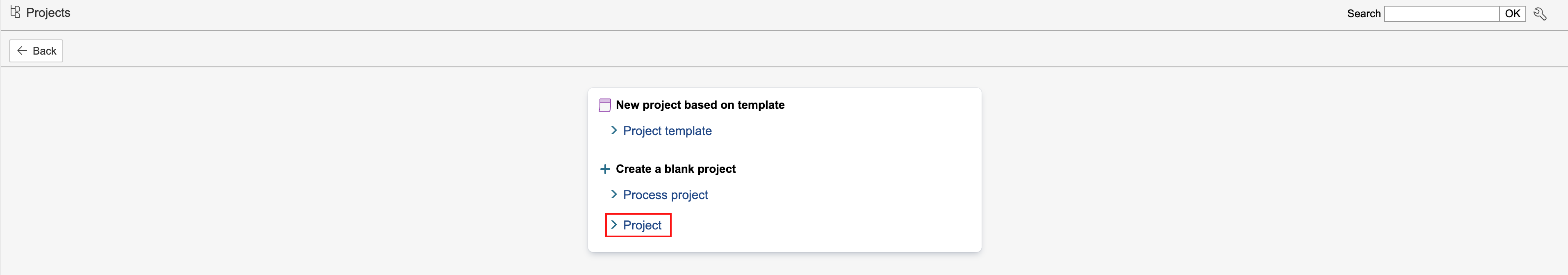This screenshot has width=1568, height=275.
Task: Expand the chevron before the Project link
Action: (613, 225)
